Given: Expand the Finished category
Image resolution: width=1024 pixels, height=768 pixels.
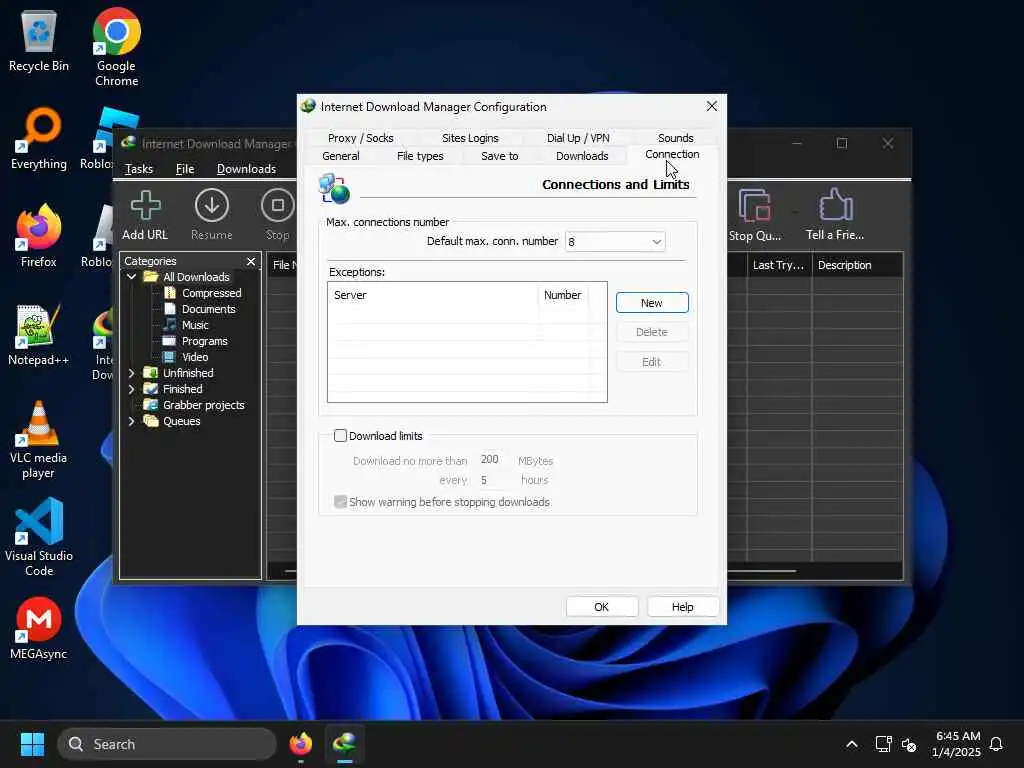Looking at the screenshot, I should [x=131, y=389].
